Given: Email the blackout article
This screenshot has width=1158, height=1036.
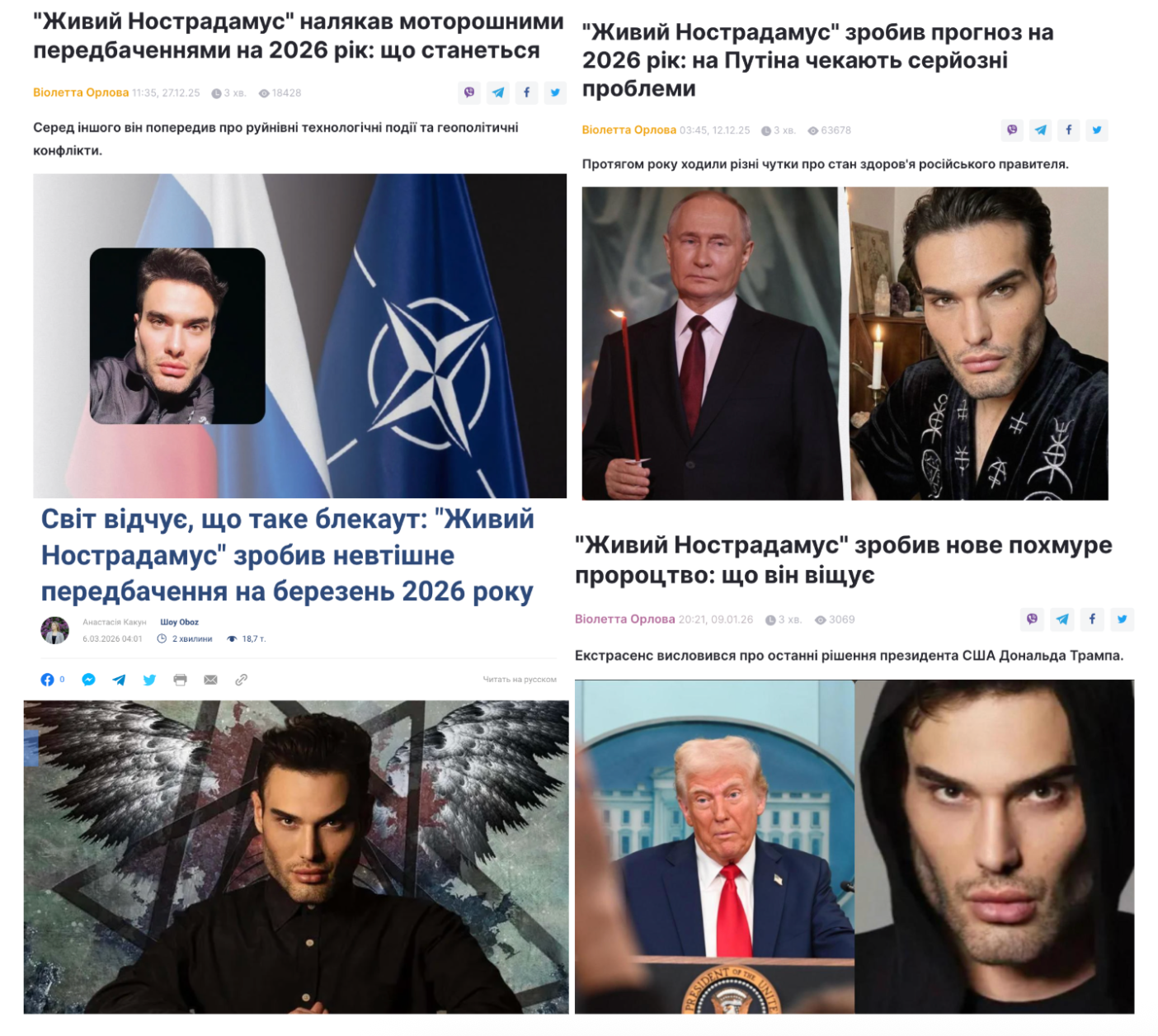Looking at the screenshot, I should [210, 680].
